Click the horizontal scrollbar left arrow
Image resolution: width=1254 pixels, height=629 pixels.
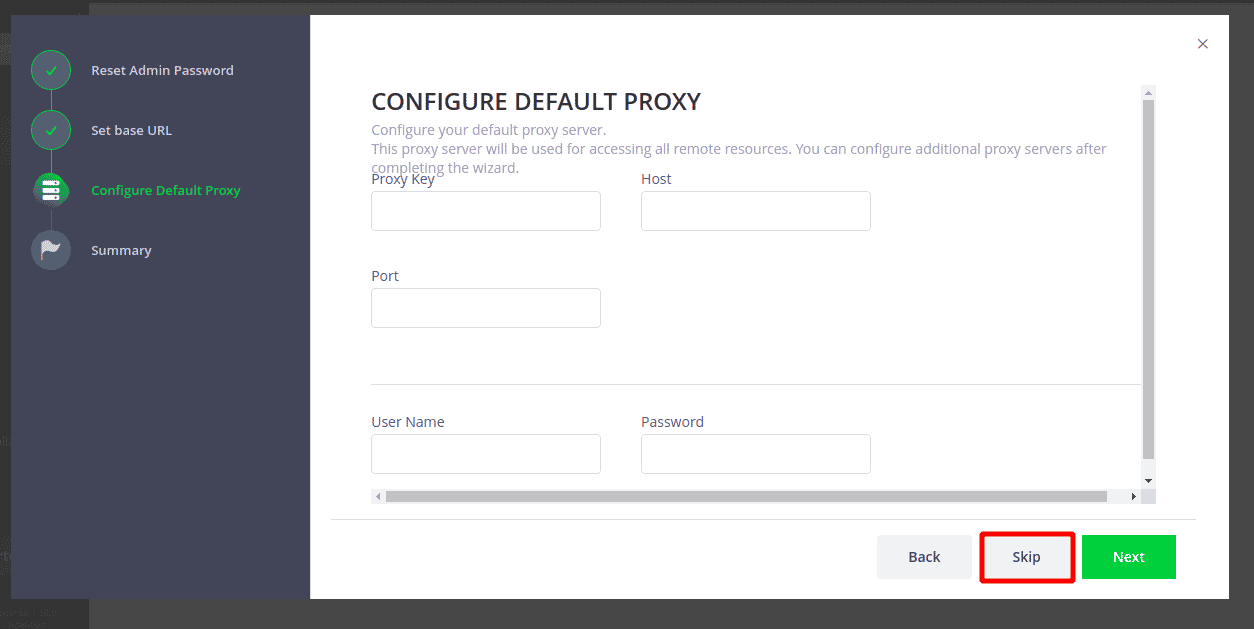pyautogui.click(x=378, y=496)
